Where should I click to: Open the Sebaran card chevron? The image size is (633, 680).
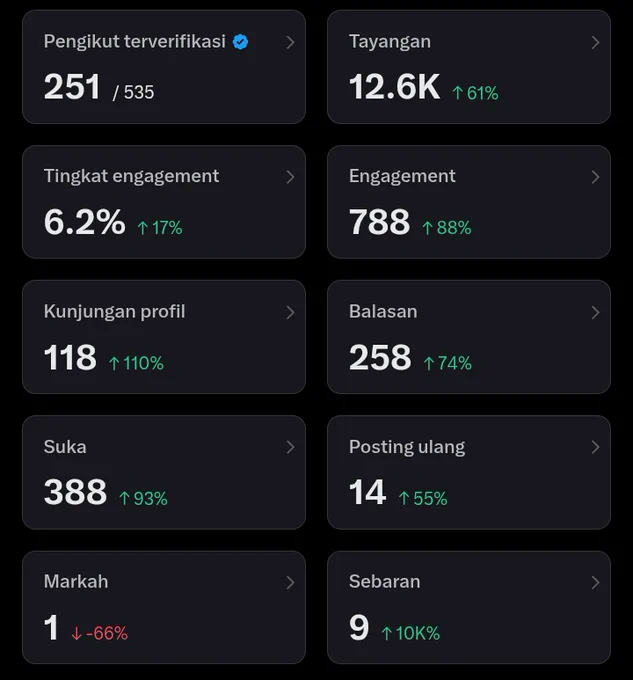tap(595, 582)
